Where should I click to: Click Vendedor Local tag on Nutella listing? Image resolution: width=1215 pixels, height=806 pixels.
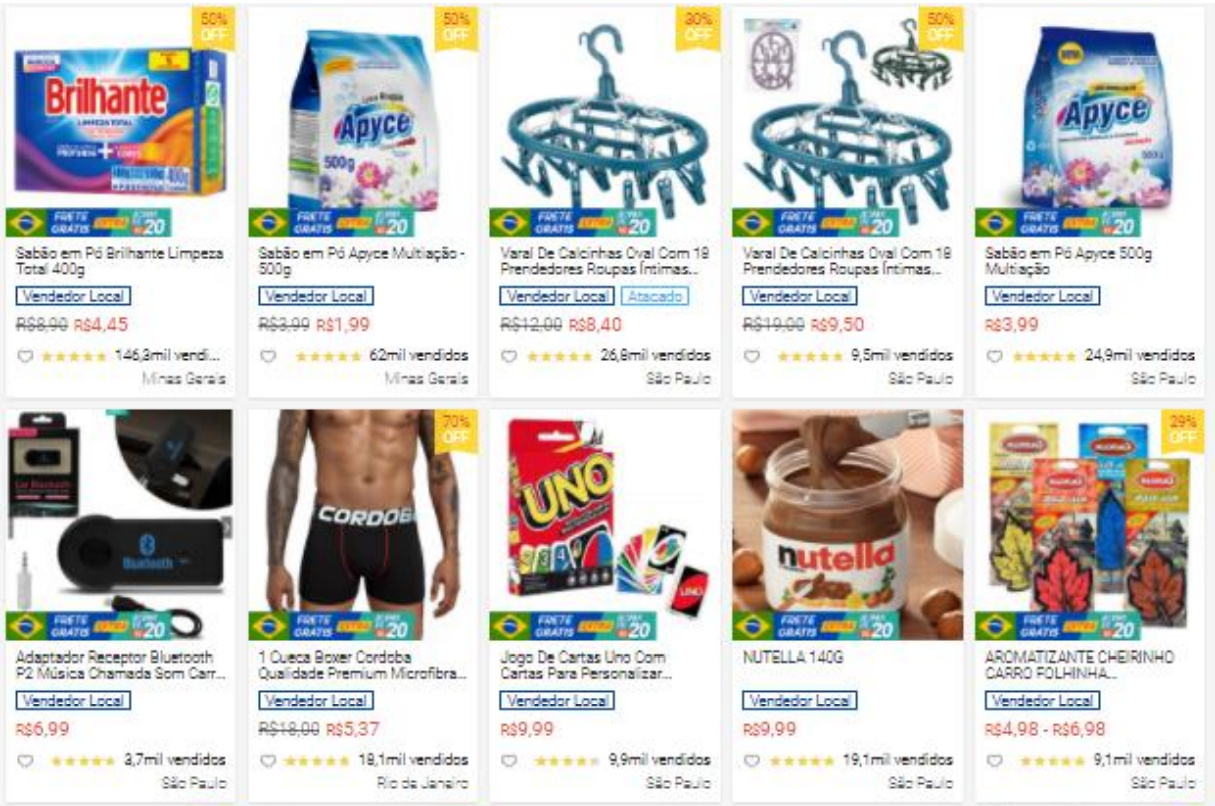800,701
